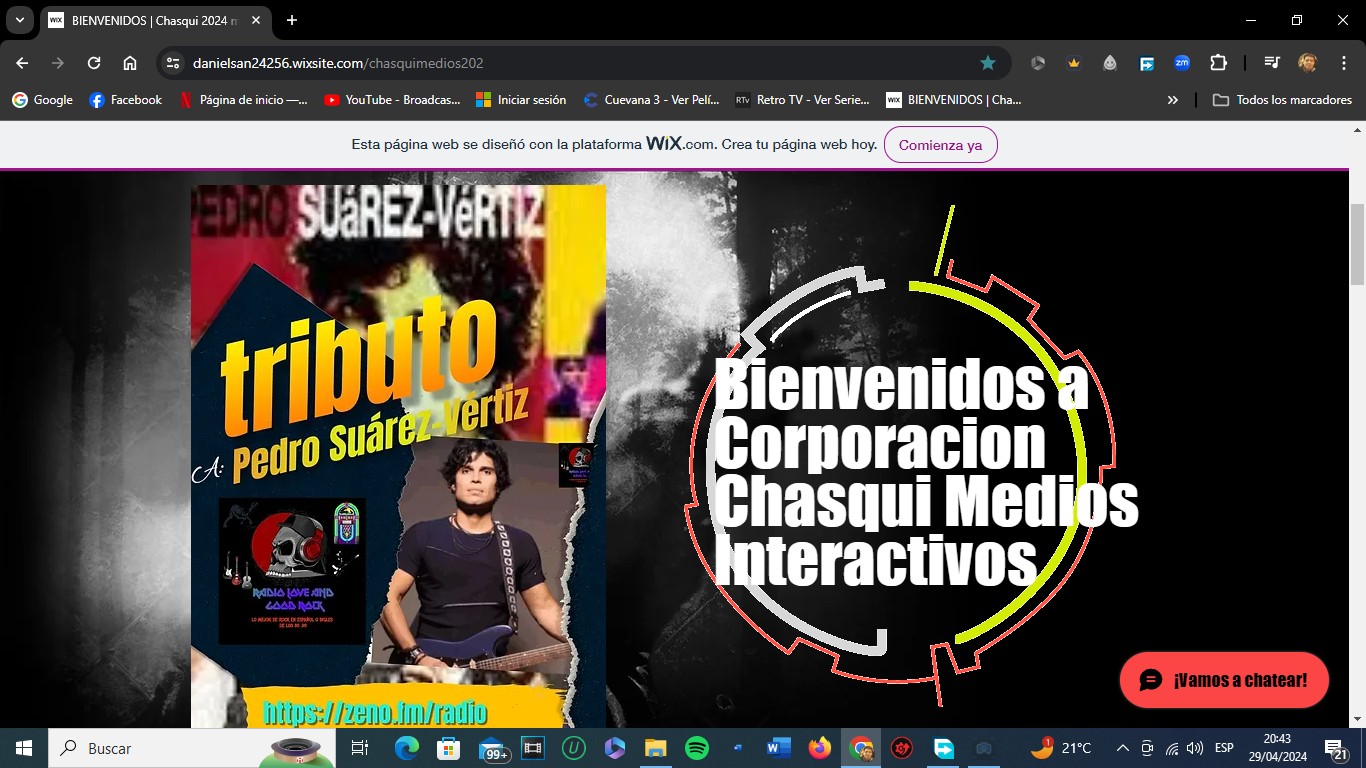Viewport: 1366px width, 768px height.
Task: Open the clock showing 20:43
Action: [1277, 748]
